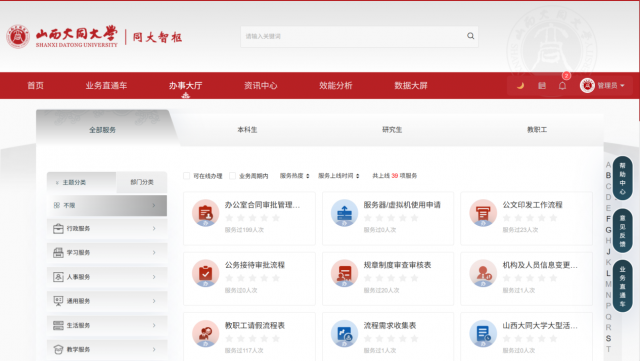The width and height of the screenshot is (640, 361).
Task: Open the 流程需求收集表 service icon
Action: (344, 334)
